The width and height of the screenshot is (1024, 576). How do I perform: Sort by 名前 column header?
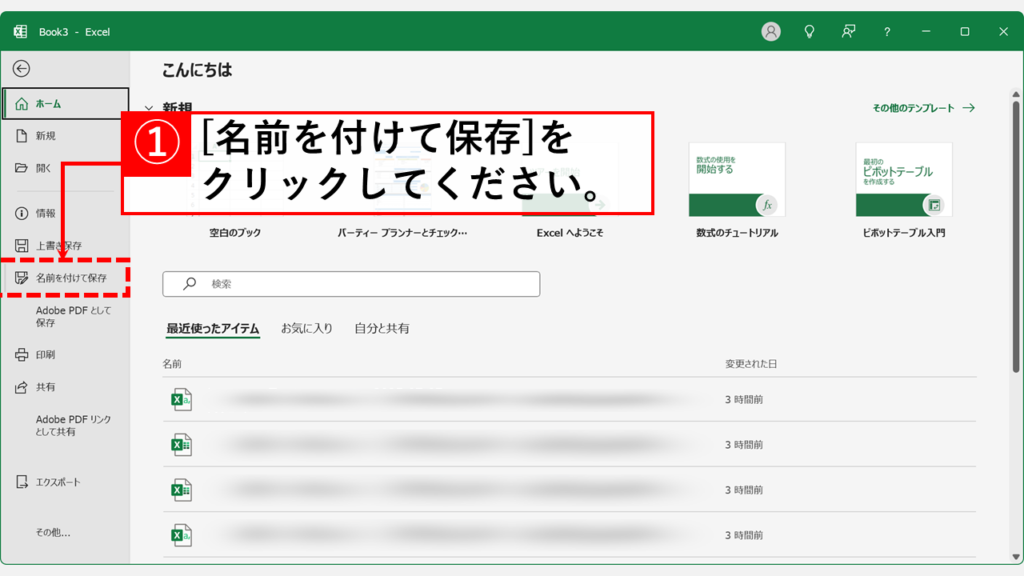172,364
